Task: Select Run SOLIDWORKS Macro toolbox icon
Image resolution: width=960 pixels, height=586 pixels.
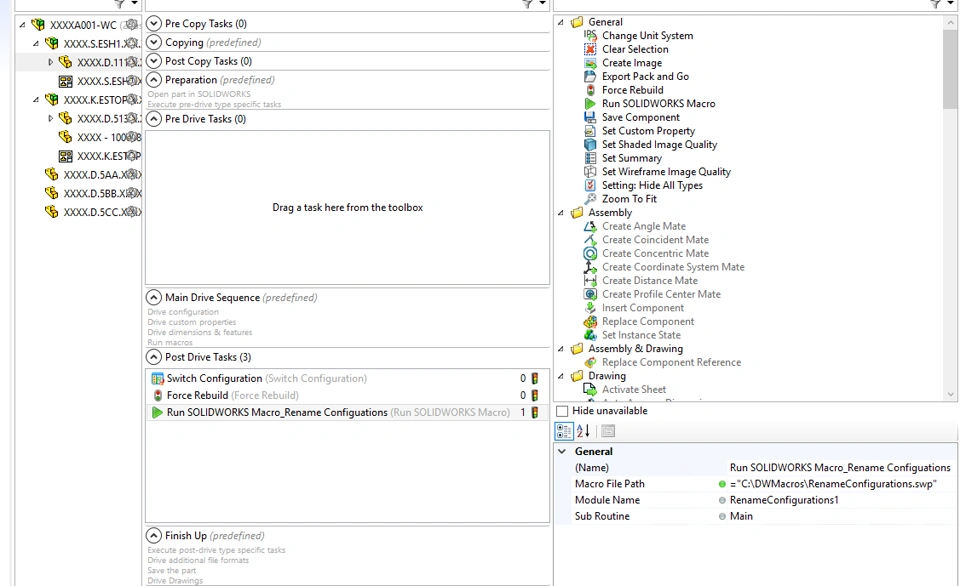Action: 590,103
